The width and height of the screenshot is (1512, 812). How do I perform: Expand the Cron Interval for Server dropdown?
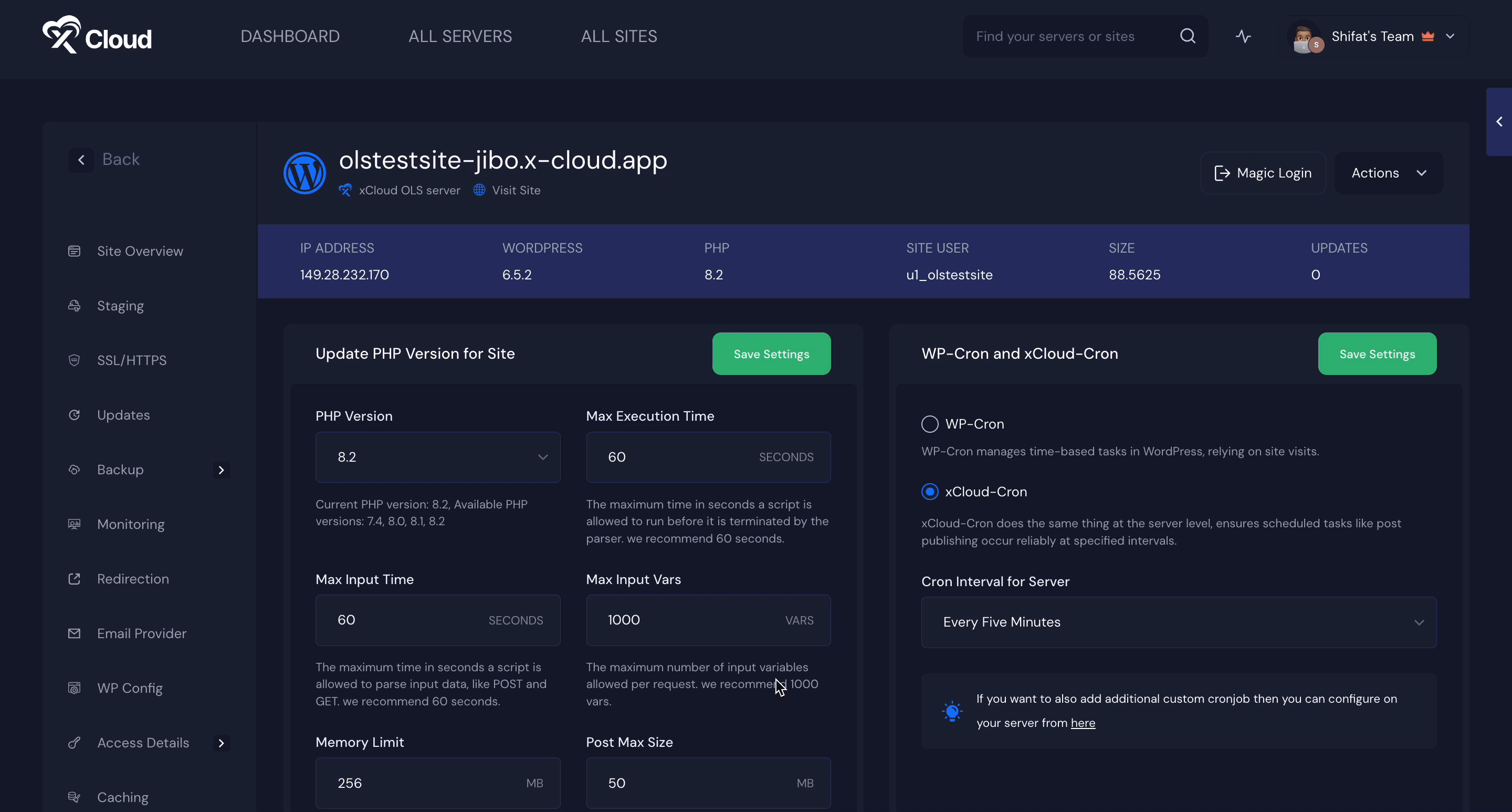click(1179, 622)
